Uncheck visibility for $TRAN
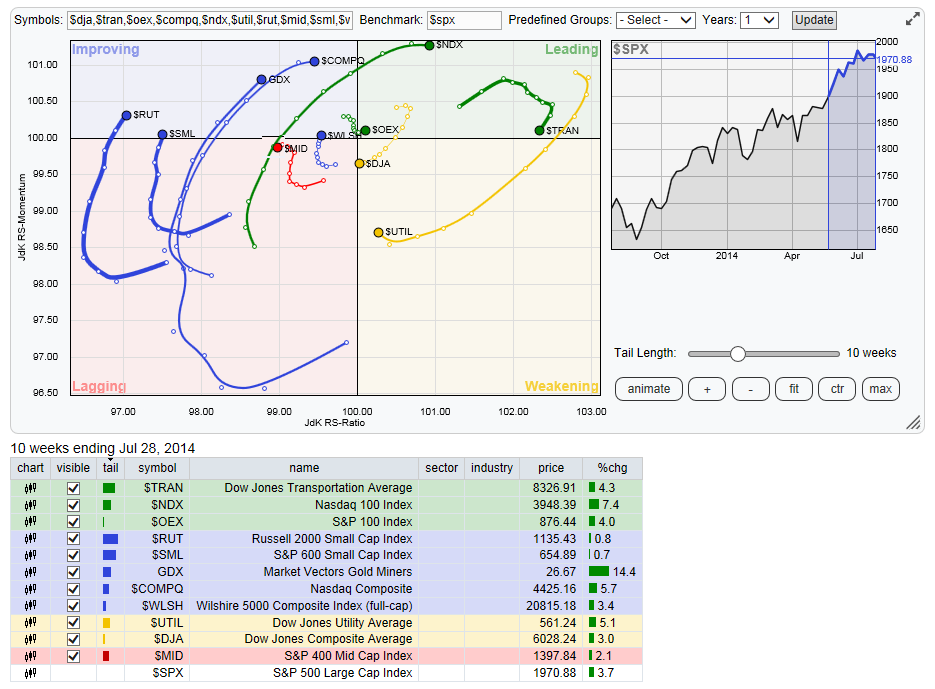This screenshot has height=689, width=935. point(73,488)
